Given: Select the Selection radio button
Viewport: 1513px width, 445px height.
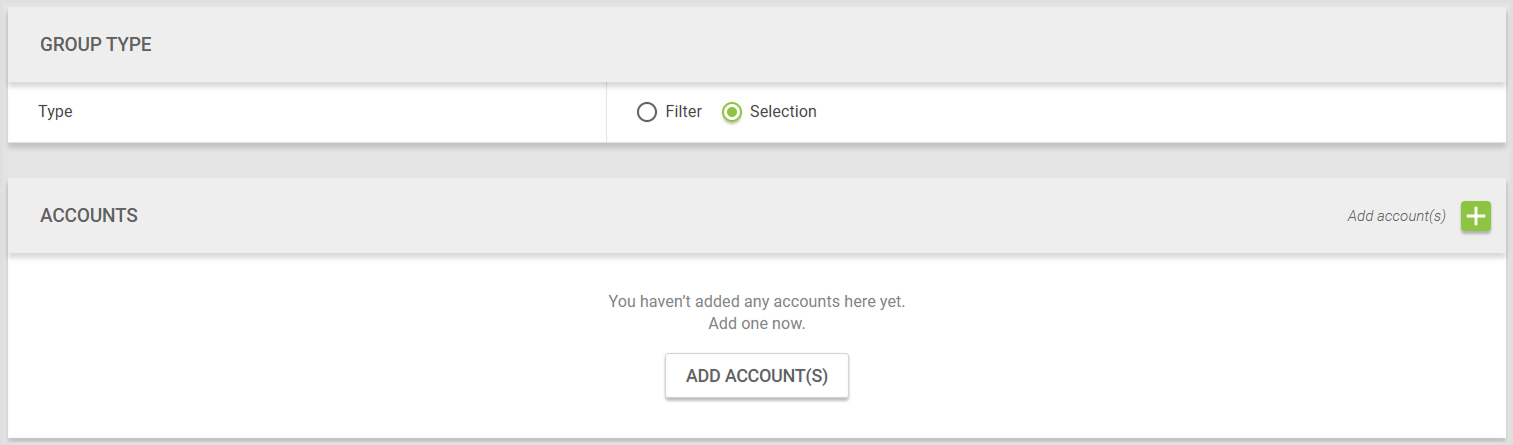Looking at the screenshot, I should 731,112.
